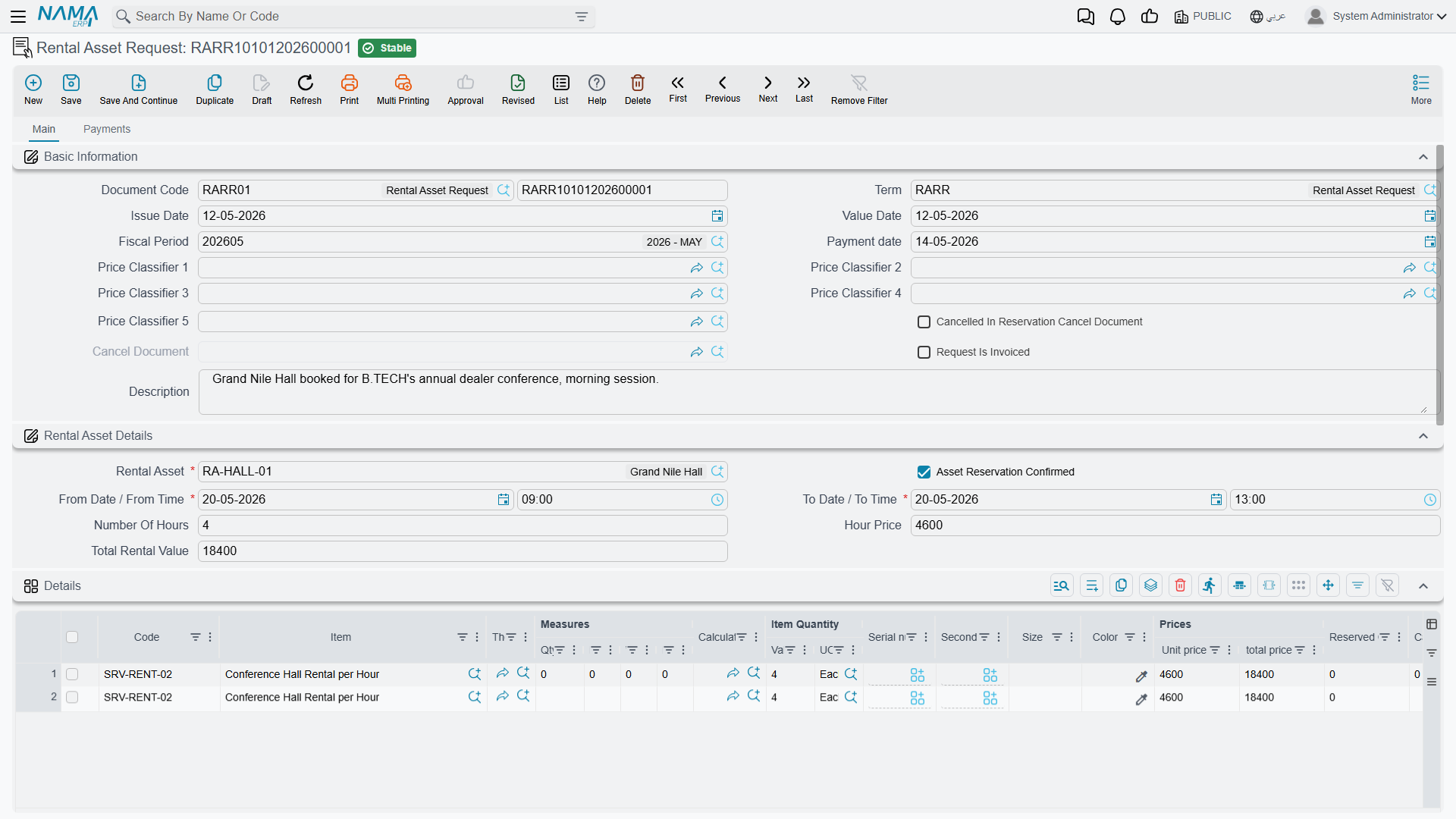The height and width of the screenshot is (819, 1456).
Task: Open the More actions menu
Action: point(1421,89)
